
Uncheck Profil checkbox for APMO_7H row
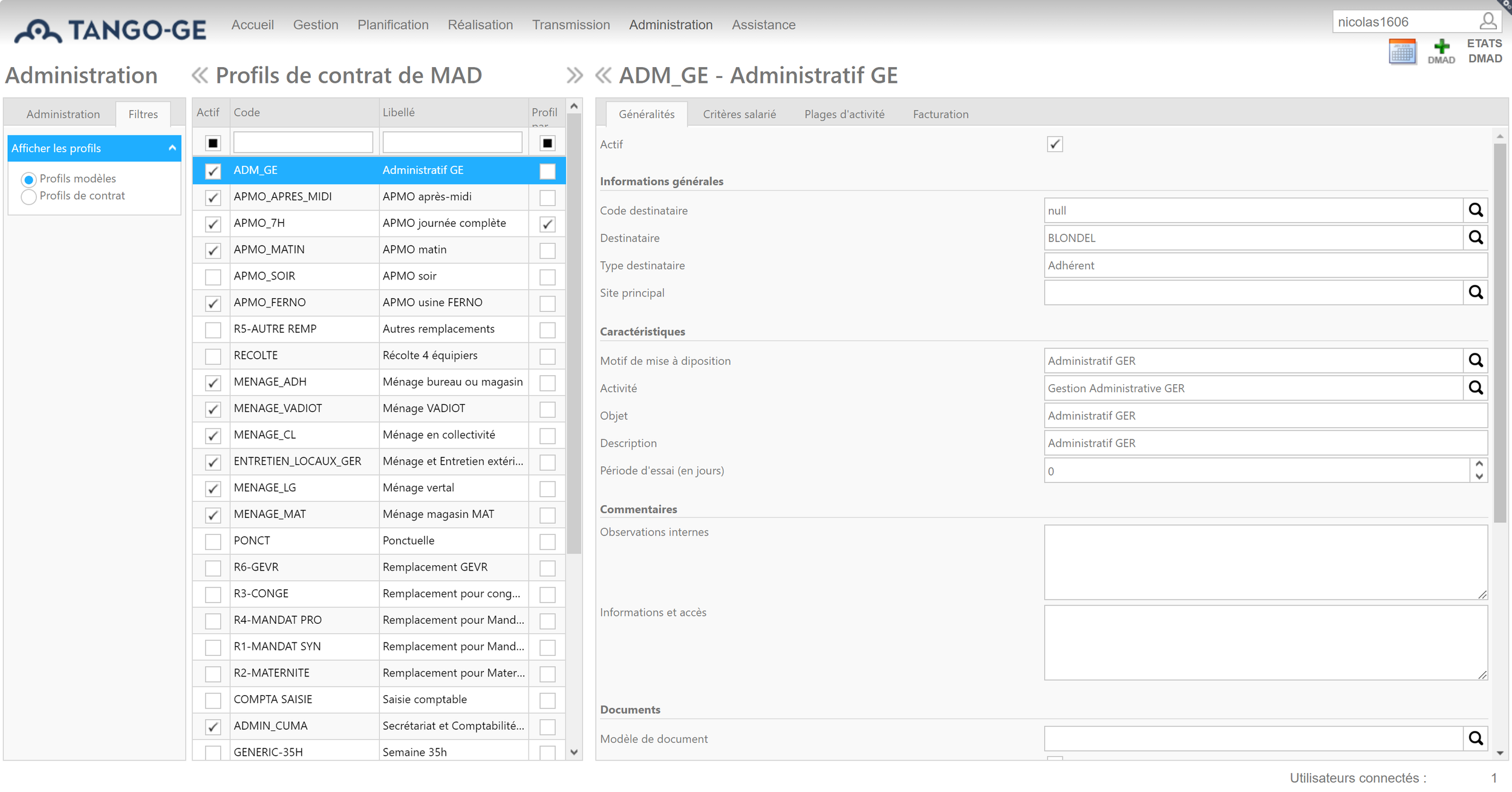547,224
